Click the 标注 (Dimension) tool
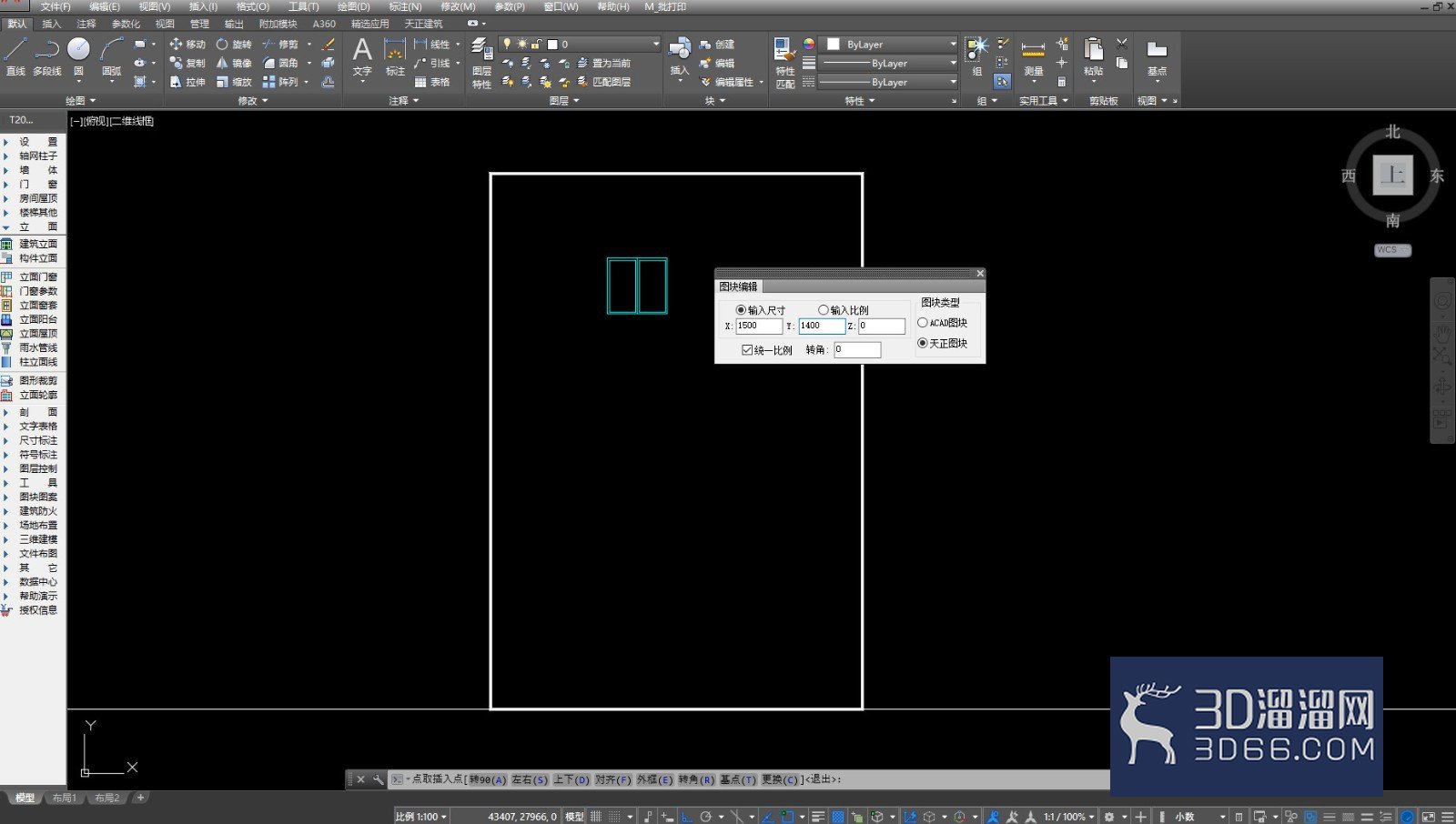The width and height of the screenshot is (1456, 824). [395, 56]
